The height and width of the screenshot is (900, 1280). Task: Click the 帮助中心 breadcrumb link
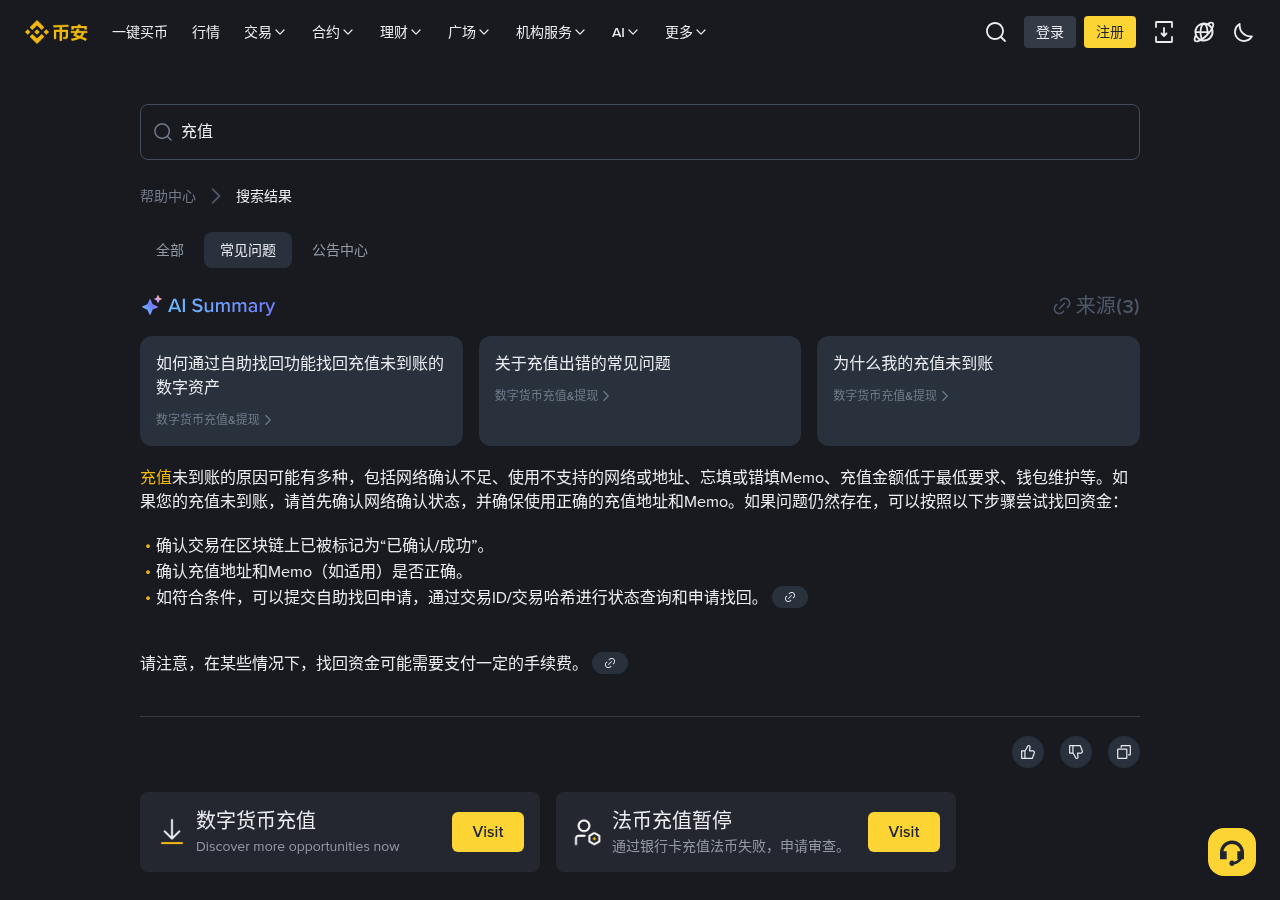pos(168,196)
